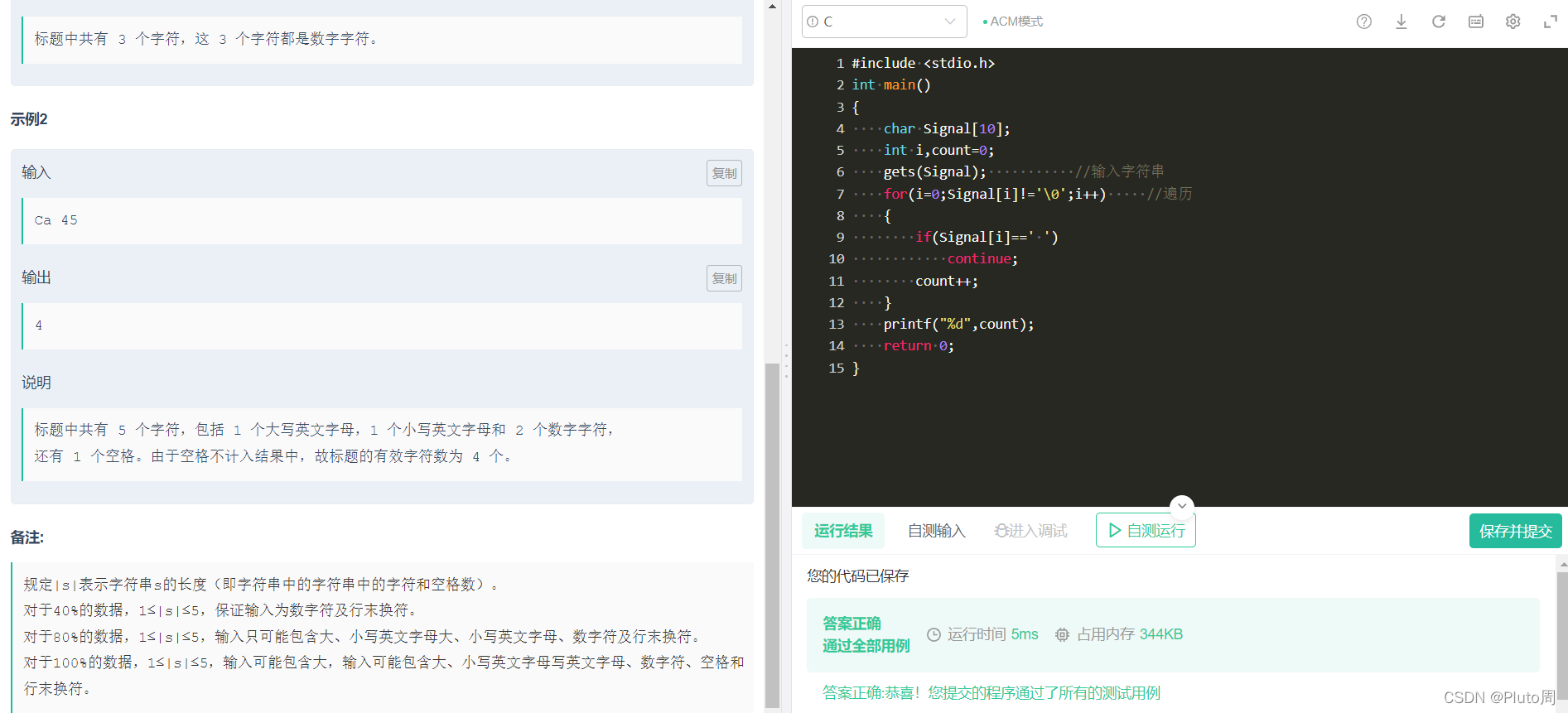Click 保存并提交 button
The width and height of the screenshot is (1568, 713).
coord(1515,531)
